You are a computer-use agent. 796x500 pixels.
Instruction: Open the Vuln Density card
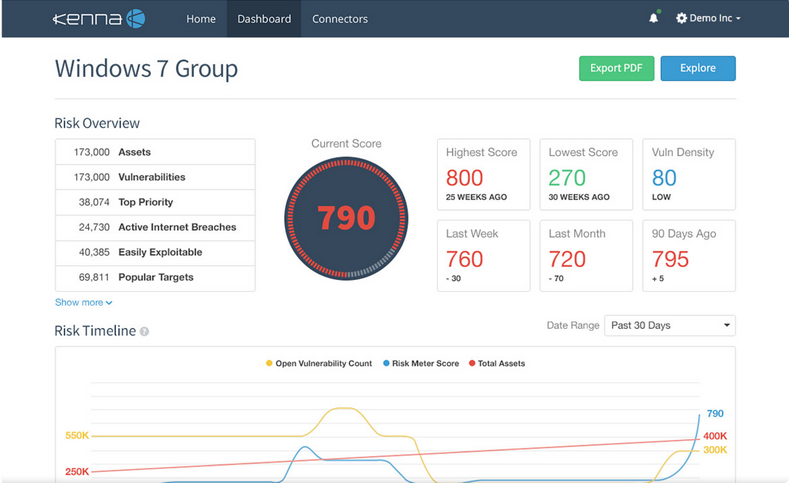[x=688, y=174]
